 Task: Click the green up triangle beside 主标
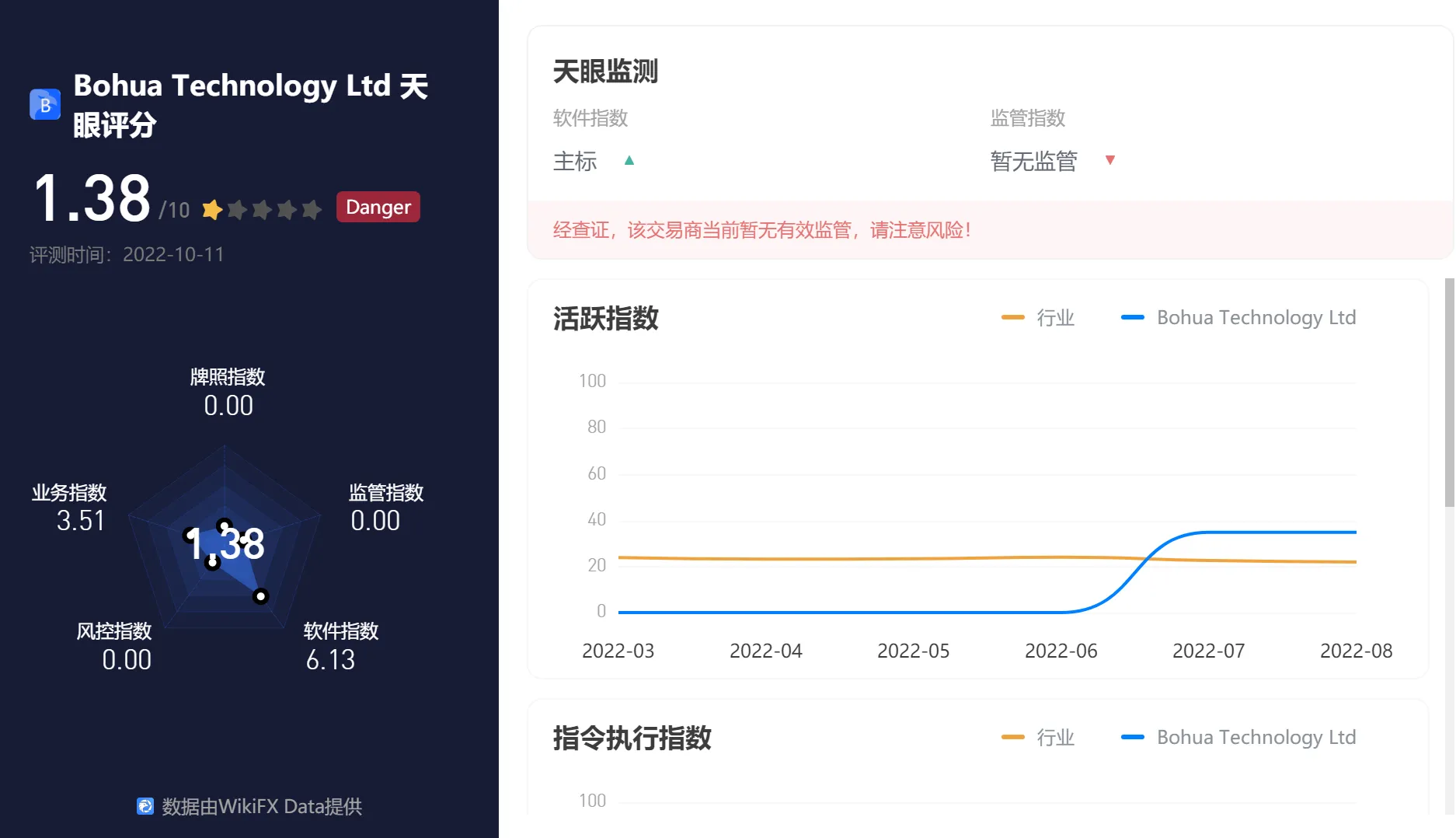tap(629, 160)
